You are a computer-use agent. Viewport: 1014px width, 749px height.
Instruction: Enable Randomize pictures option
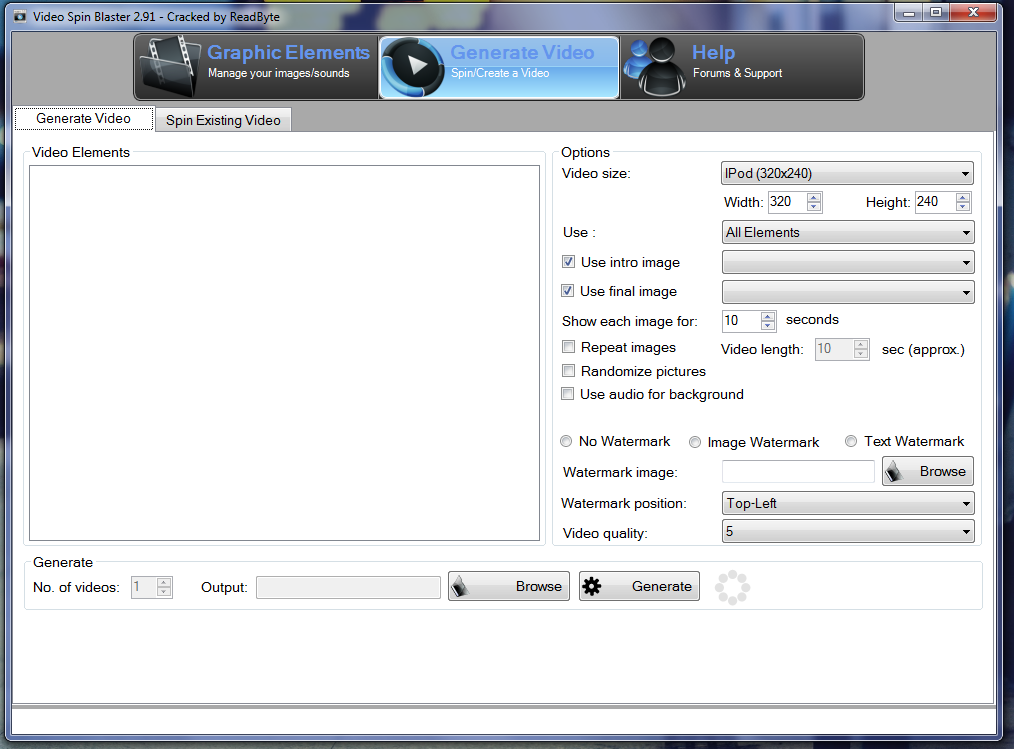pyautogui.click(x=568, y=371)
